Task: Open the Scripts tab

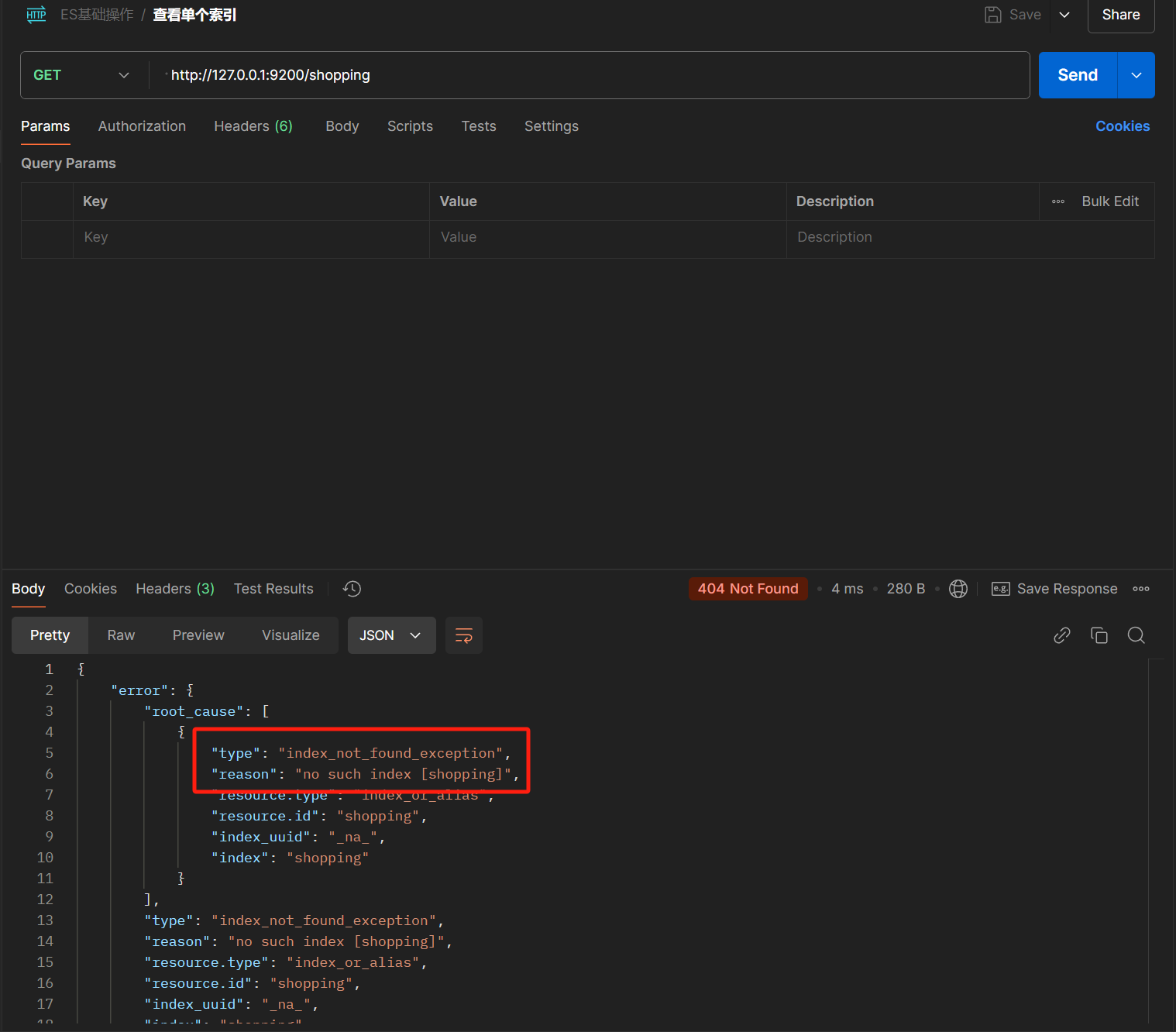Action: (x=410, y=126)
